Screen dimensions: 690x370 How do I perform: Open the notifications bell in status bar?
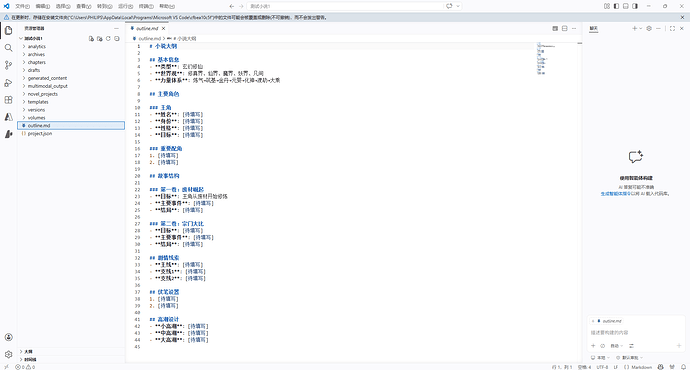coord(683,366)
